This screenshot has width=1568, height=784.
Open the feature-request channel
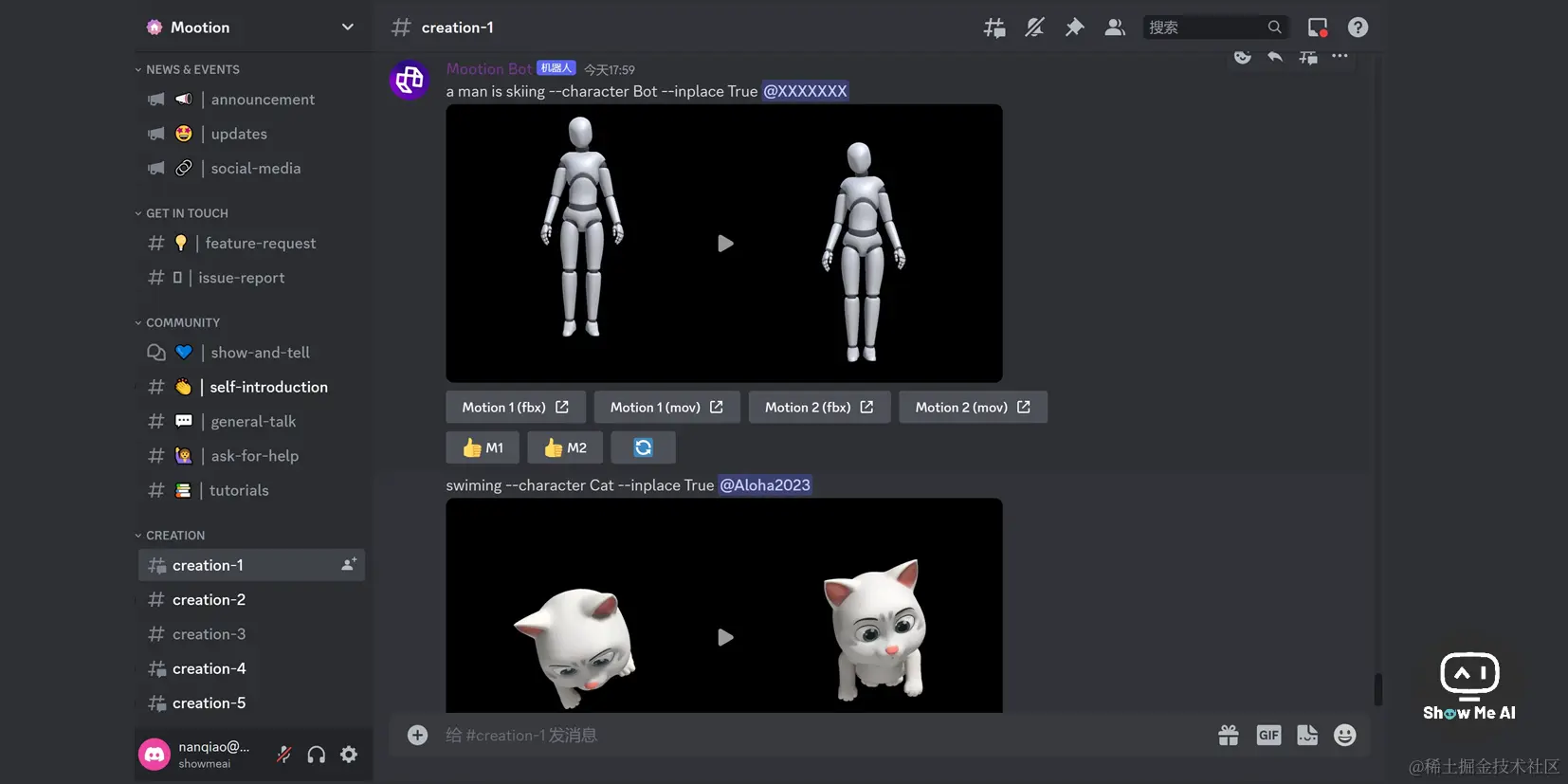click(251, 244)
